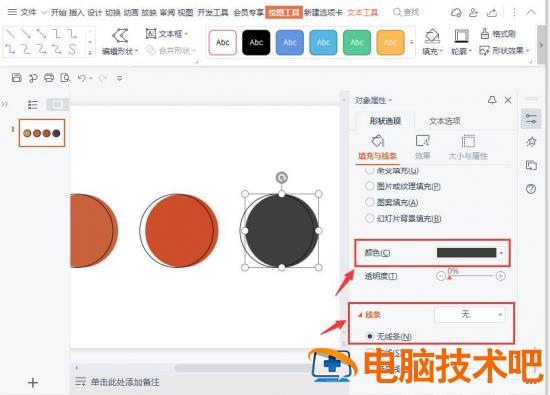Click the cloud sync icon
The width and height of the screenshot is (550, 395).
pos(456,13)
